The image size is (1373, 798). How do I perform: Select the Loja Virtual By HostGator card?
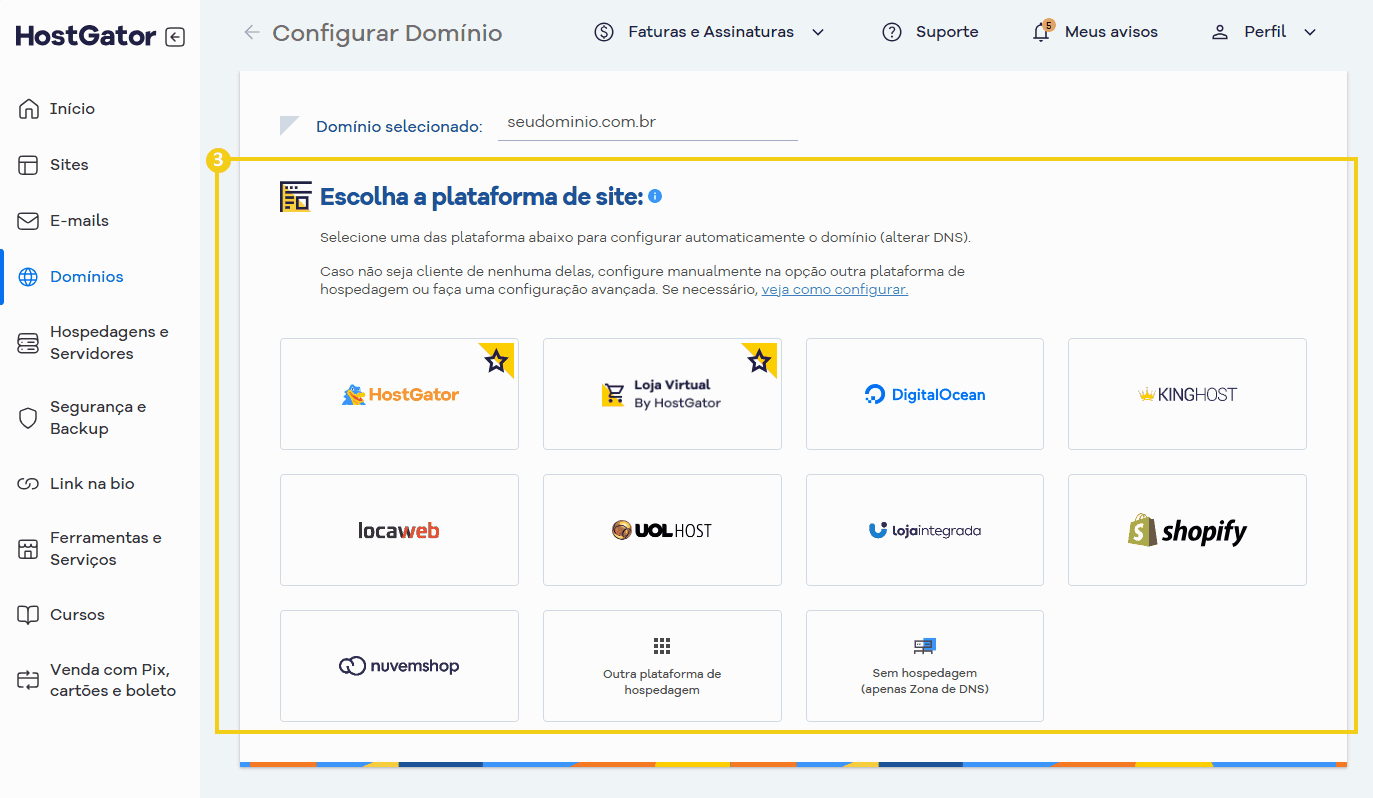tap(662, 394)
